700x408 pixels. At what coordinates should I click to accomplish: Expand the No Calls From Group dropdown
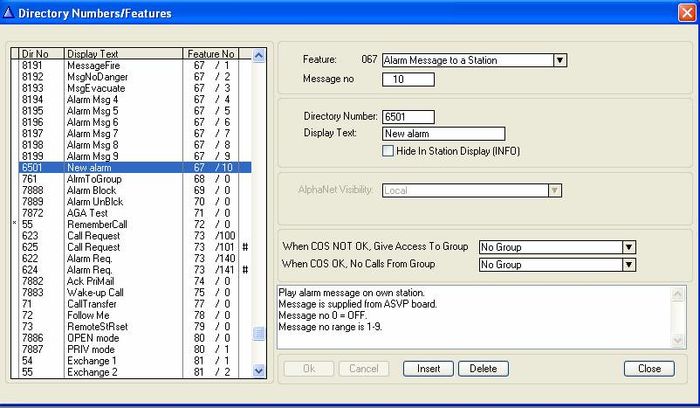[629, 265]
